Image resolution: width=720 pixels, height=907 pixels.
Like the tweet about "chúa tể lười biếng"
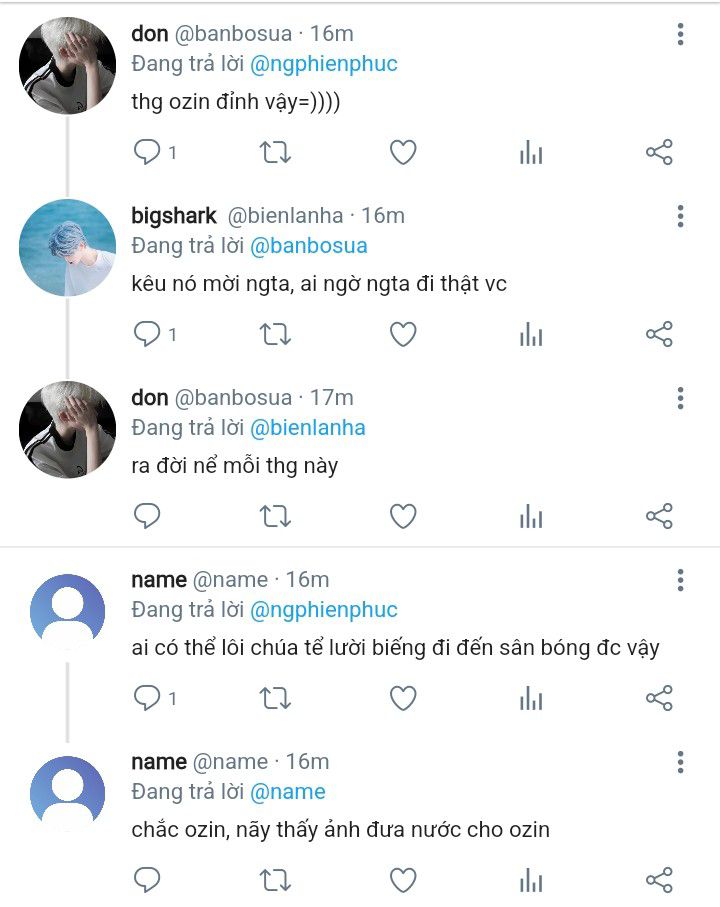(403, 698)
